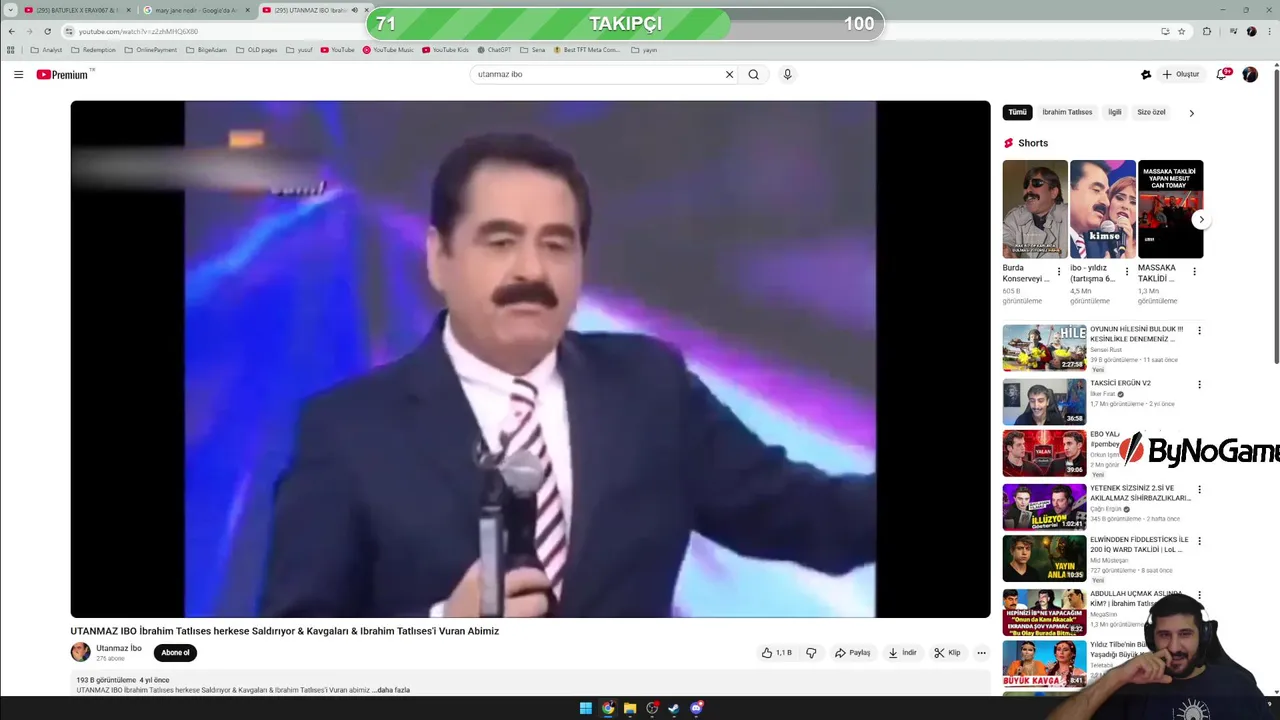Switch to BATUFLEX X ERAY067 browser tab
Viewport: 1280px width, 720px height.
pyautogui.click(x=77, y=10)
